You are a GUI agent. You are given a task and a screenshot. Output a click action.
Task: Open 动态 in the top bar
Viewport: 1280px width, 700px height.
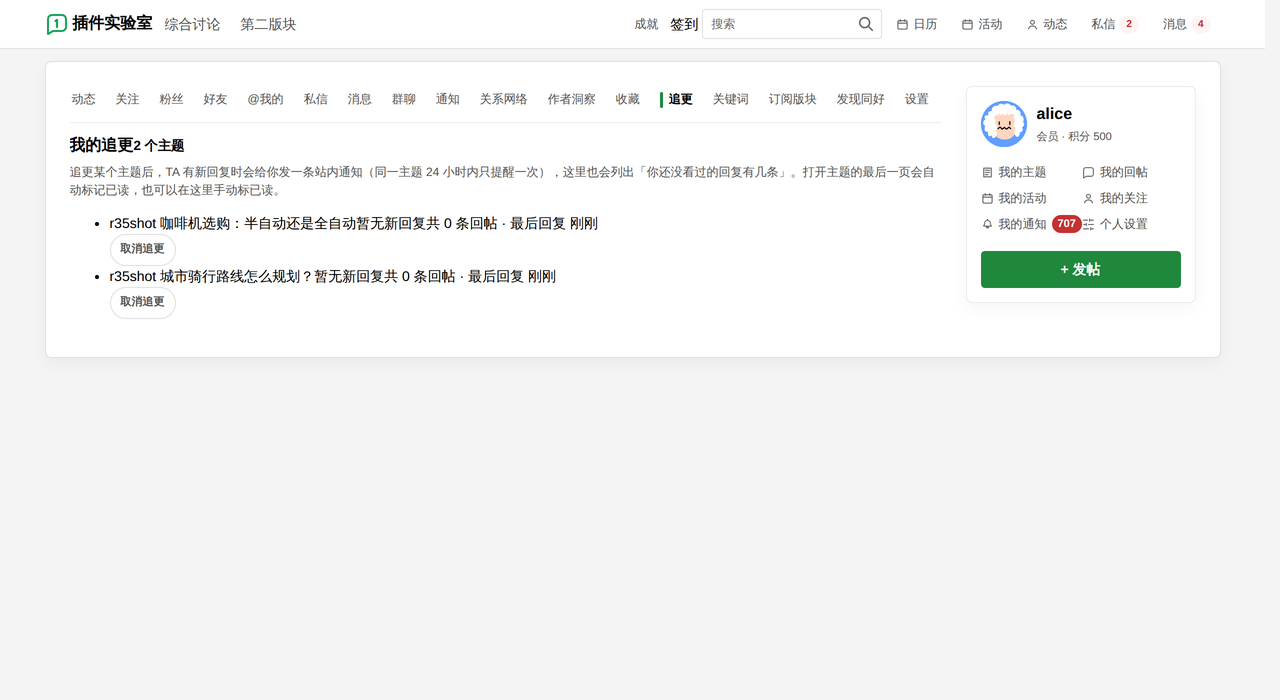click(1047, 24)
